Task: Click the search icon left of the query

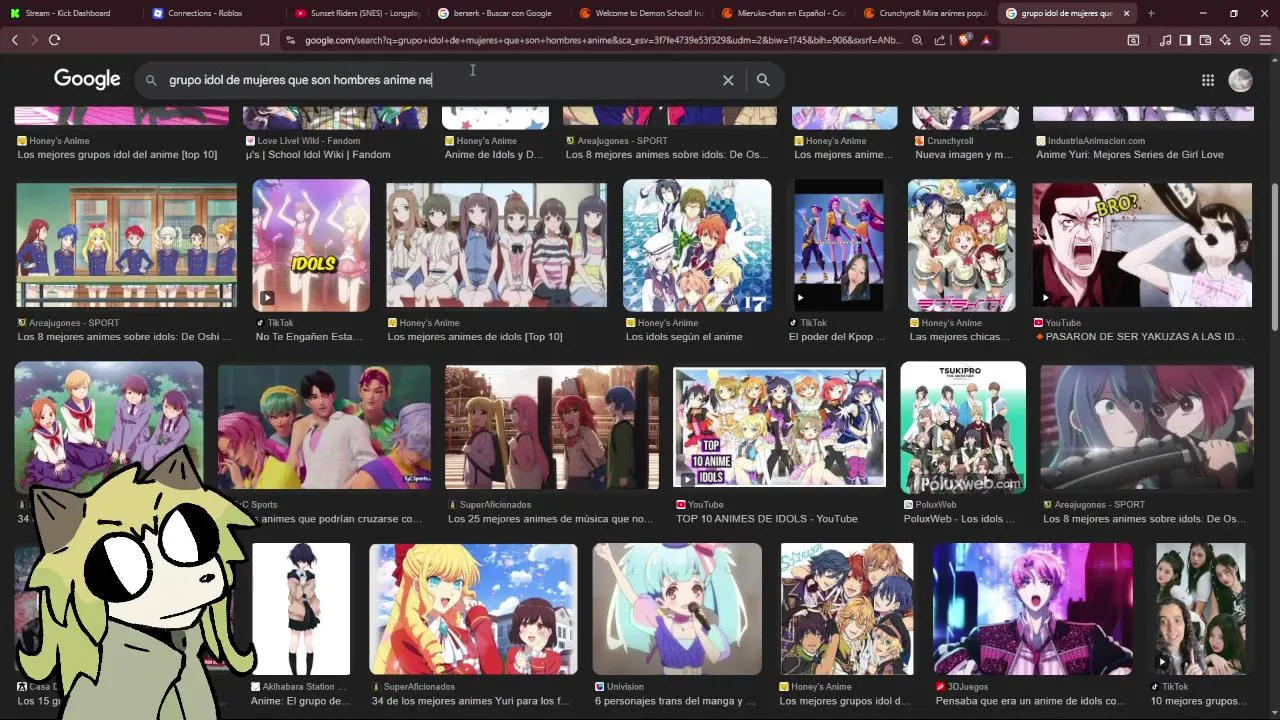Action: click(151, 80)
